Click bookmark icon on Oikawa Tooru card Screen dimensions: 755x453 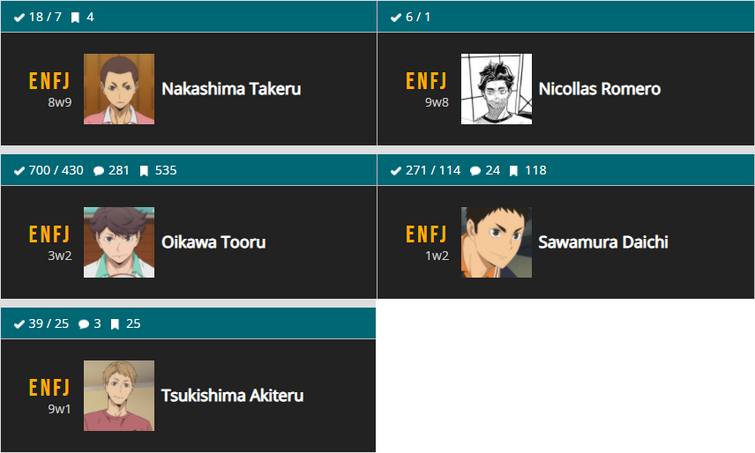[143, 171]
